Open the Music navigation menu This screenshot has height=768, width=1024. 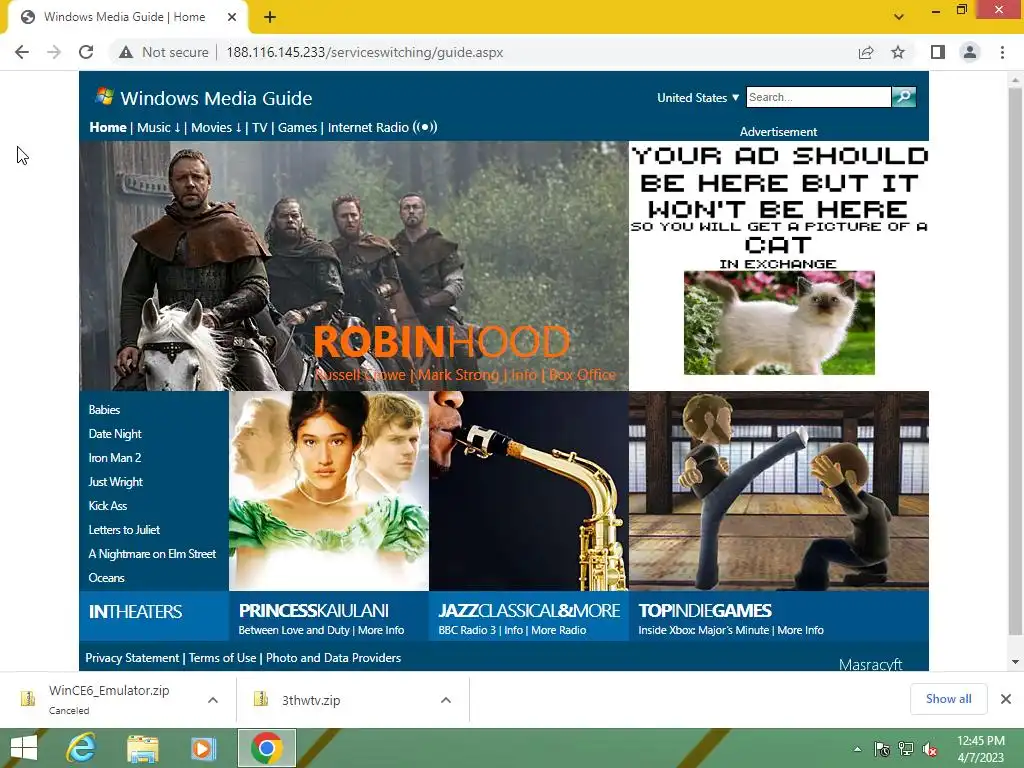159,127
